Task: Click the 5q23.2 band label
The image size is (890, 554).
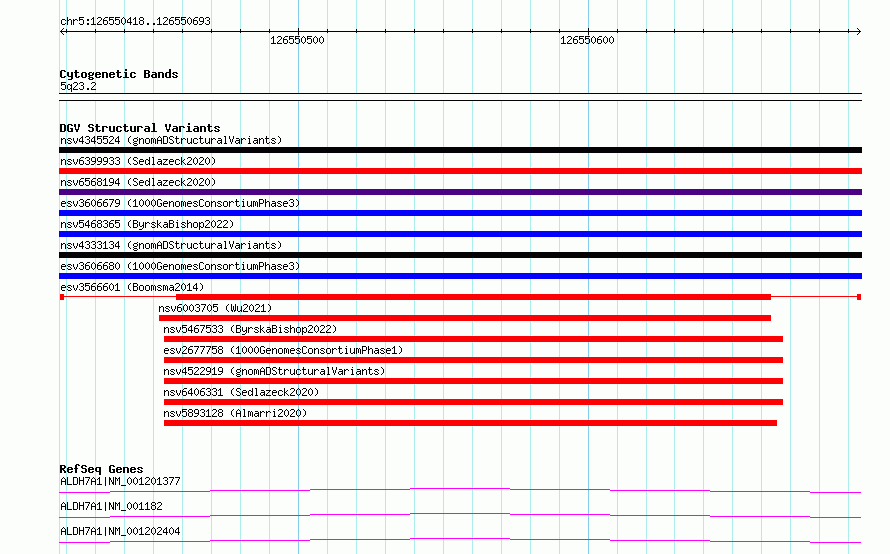Action: pos(78,86)
